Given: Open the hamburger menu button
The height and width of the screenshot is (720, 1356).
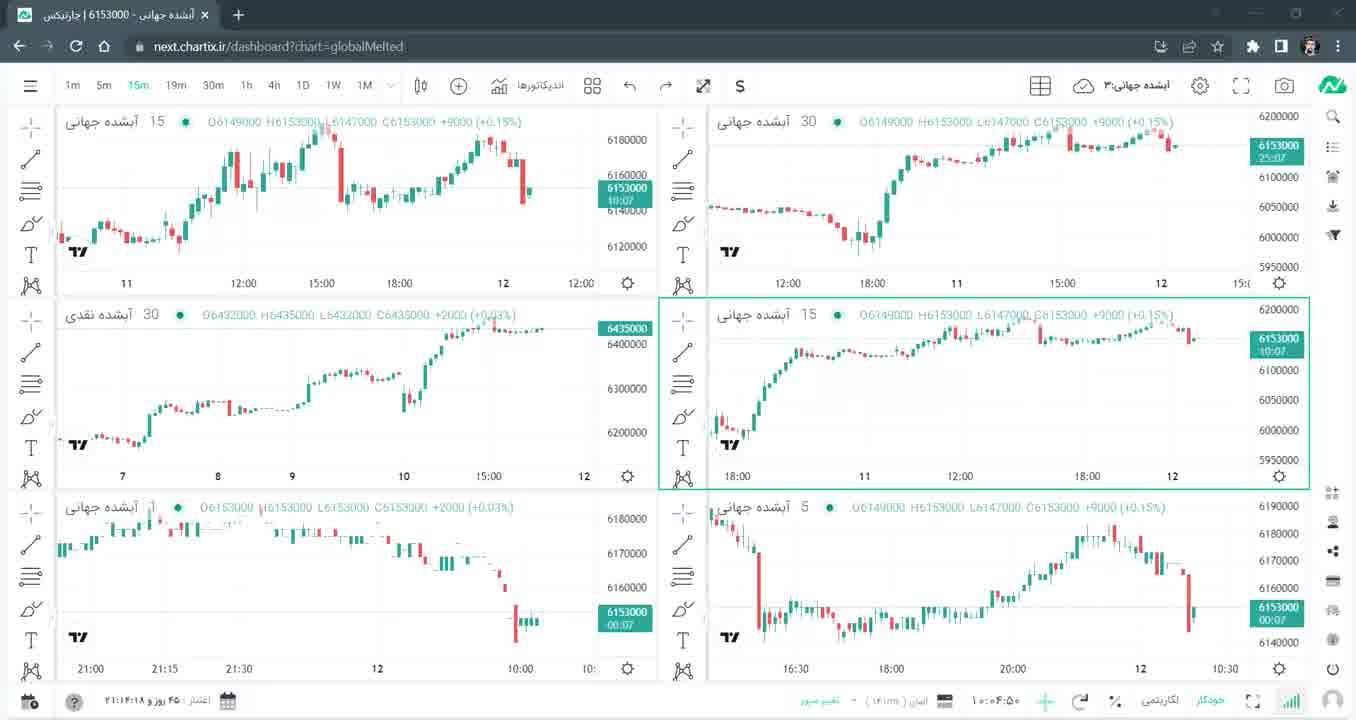Looking at the screenshot, I should tap(30, 86).
